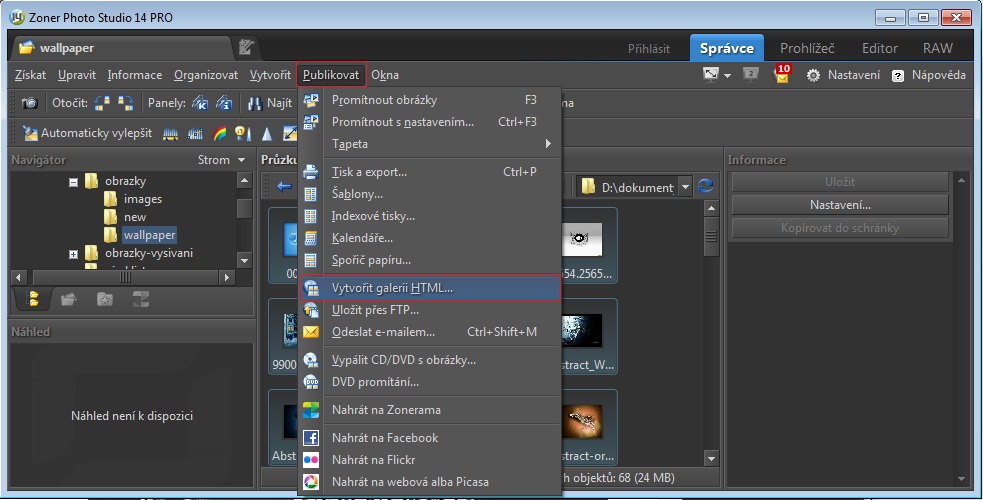Open the Strom dropdown in Navigátor
Viewport: 983px width, 500px height.
point(221,160)
